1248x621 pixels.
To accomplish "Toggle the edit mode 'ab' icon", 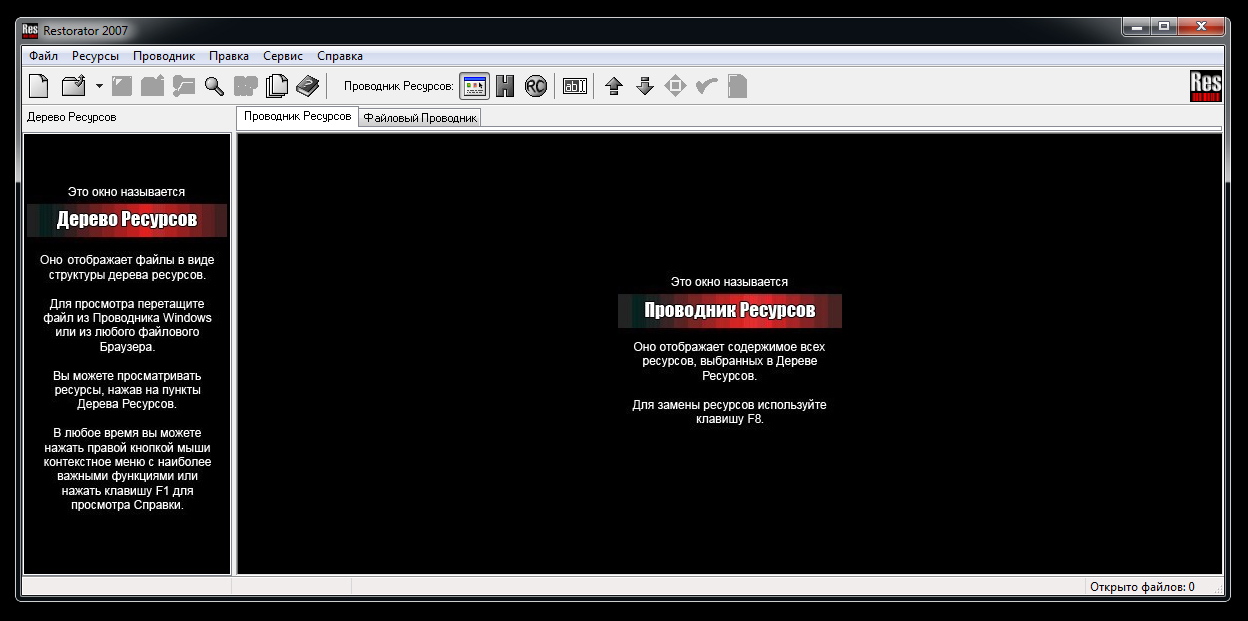I will pyautogui.click(x=575, y=86).
